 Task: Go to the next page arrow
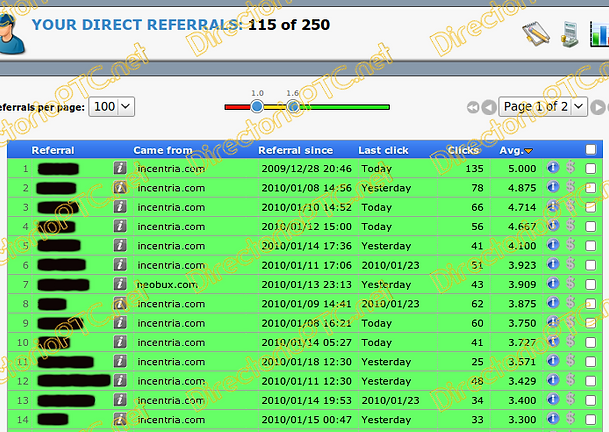[599, 107]
